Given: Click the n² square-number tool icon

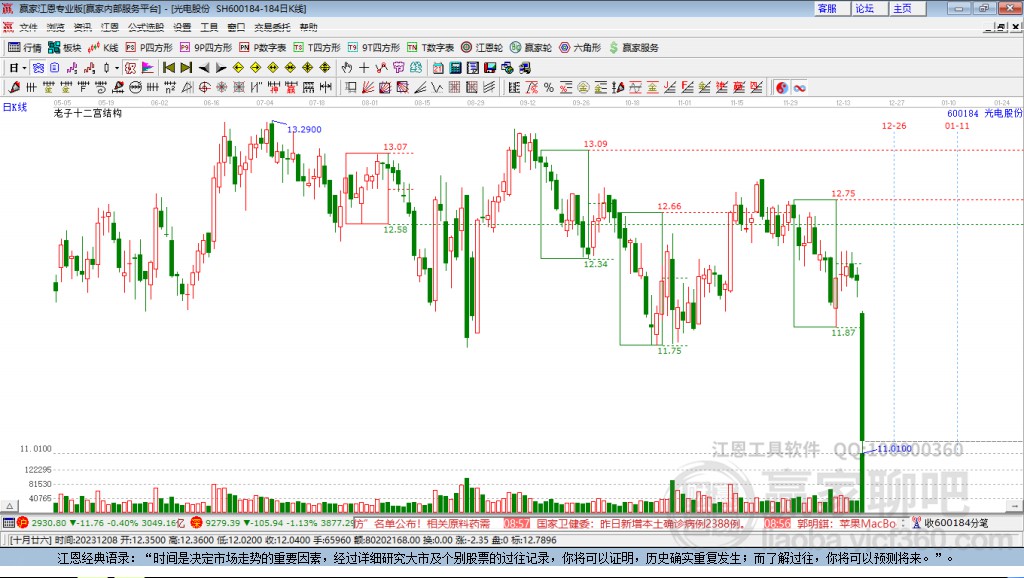Looking at the screenshot, I should pos(170,87).
